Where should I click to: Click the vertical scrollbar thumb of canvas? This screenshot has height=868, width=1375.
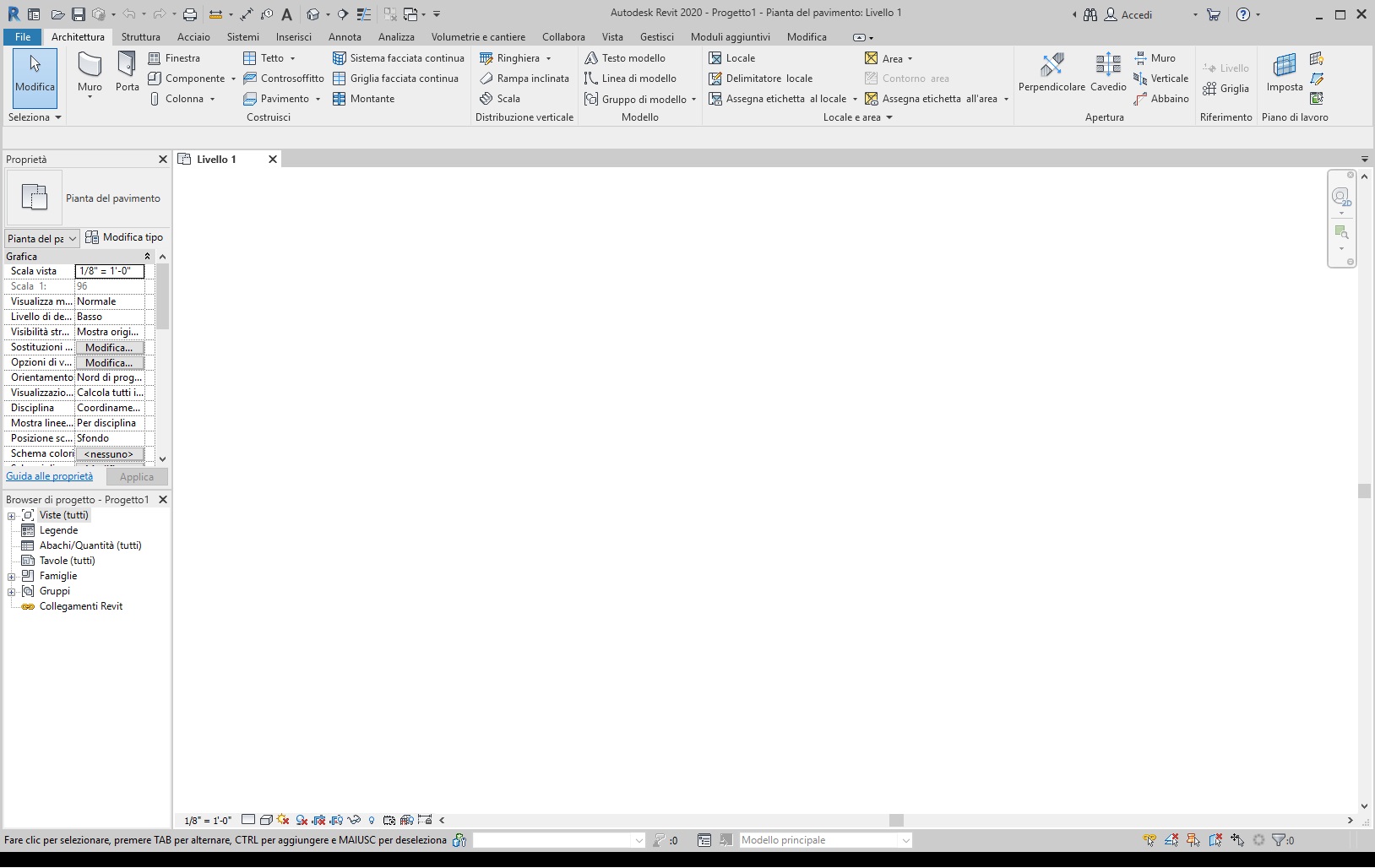[1364, 491]
